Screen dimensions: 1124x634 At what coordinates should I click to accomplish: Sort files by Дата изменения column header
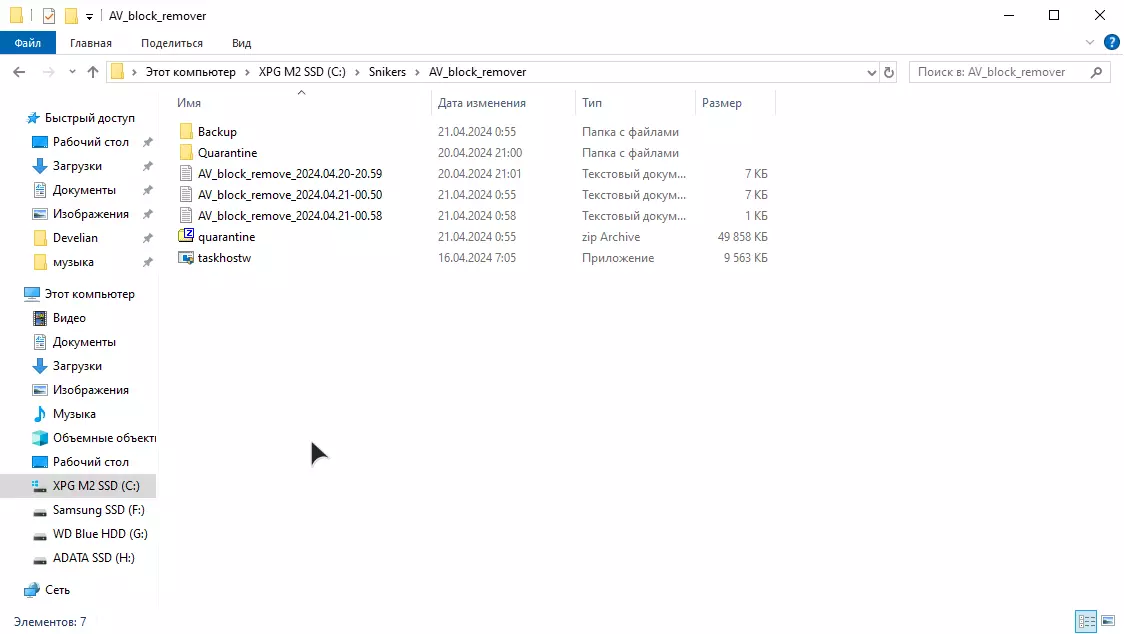point(481,103)
